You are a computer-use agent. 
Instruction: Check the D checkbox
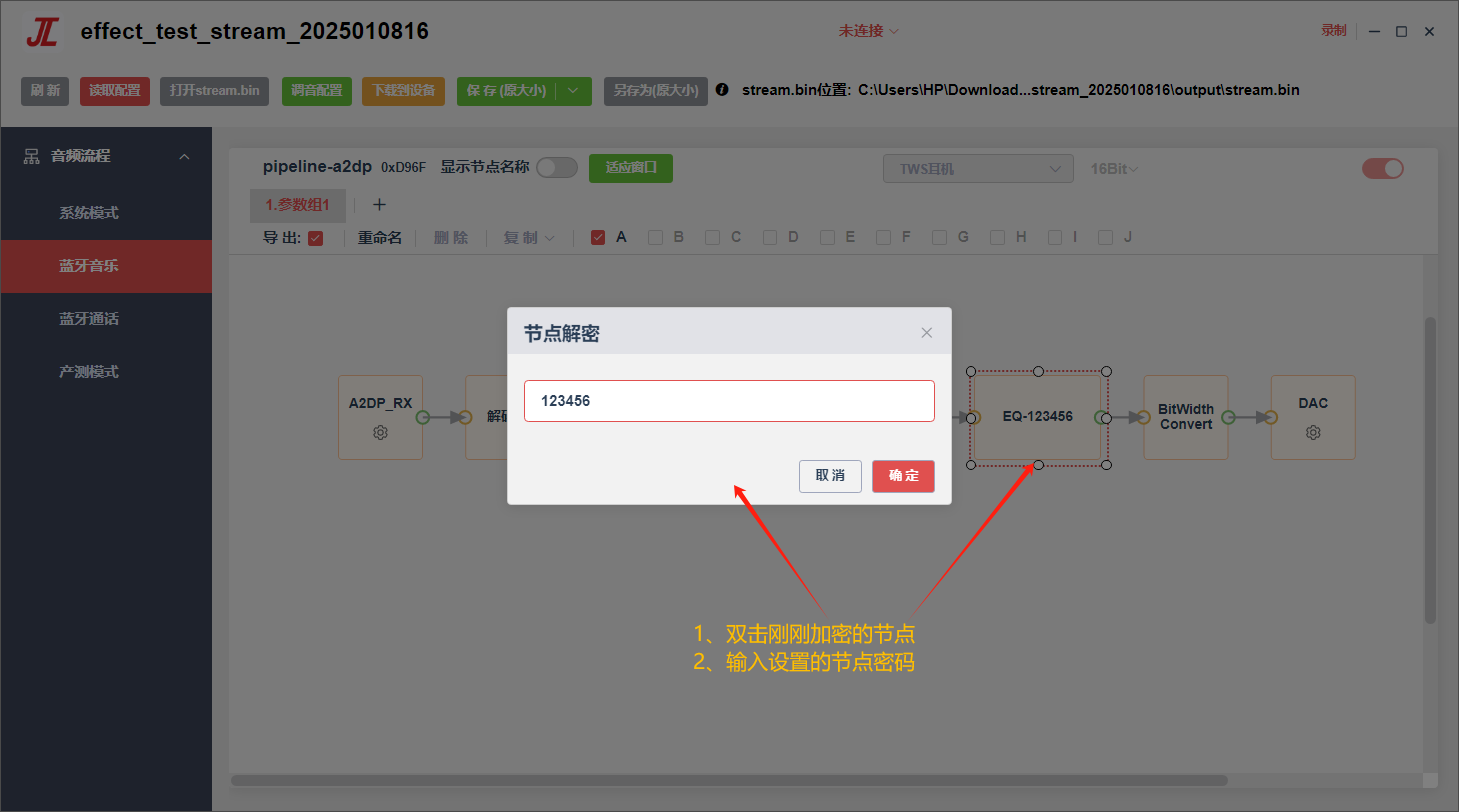pos(770,238)
